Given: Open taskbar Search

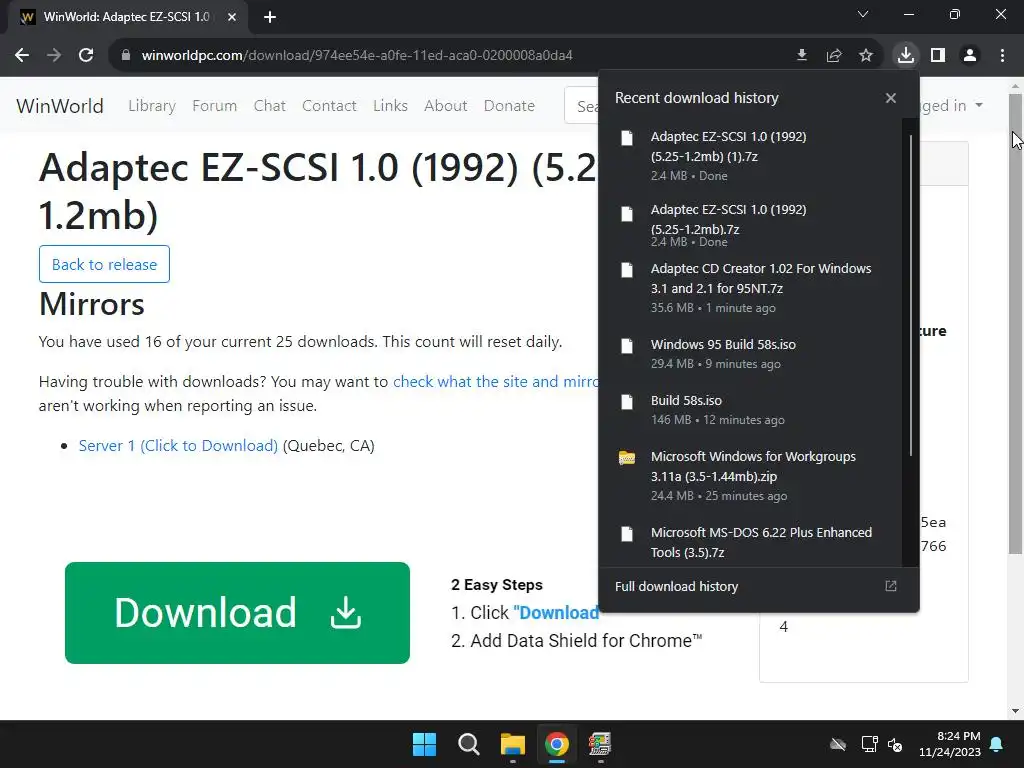Looking at the screenshot, I should 468,744.
